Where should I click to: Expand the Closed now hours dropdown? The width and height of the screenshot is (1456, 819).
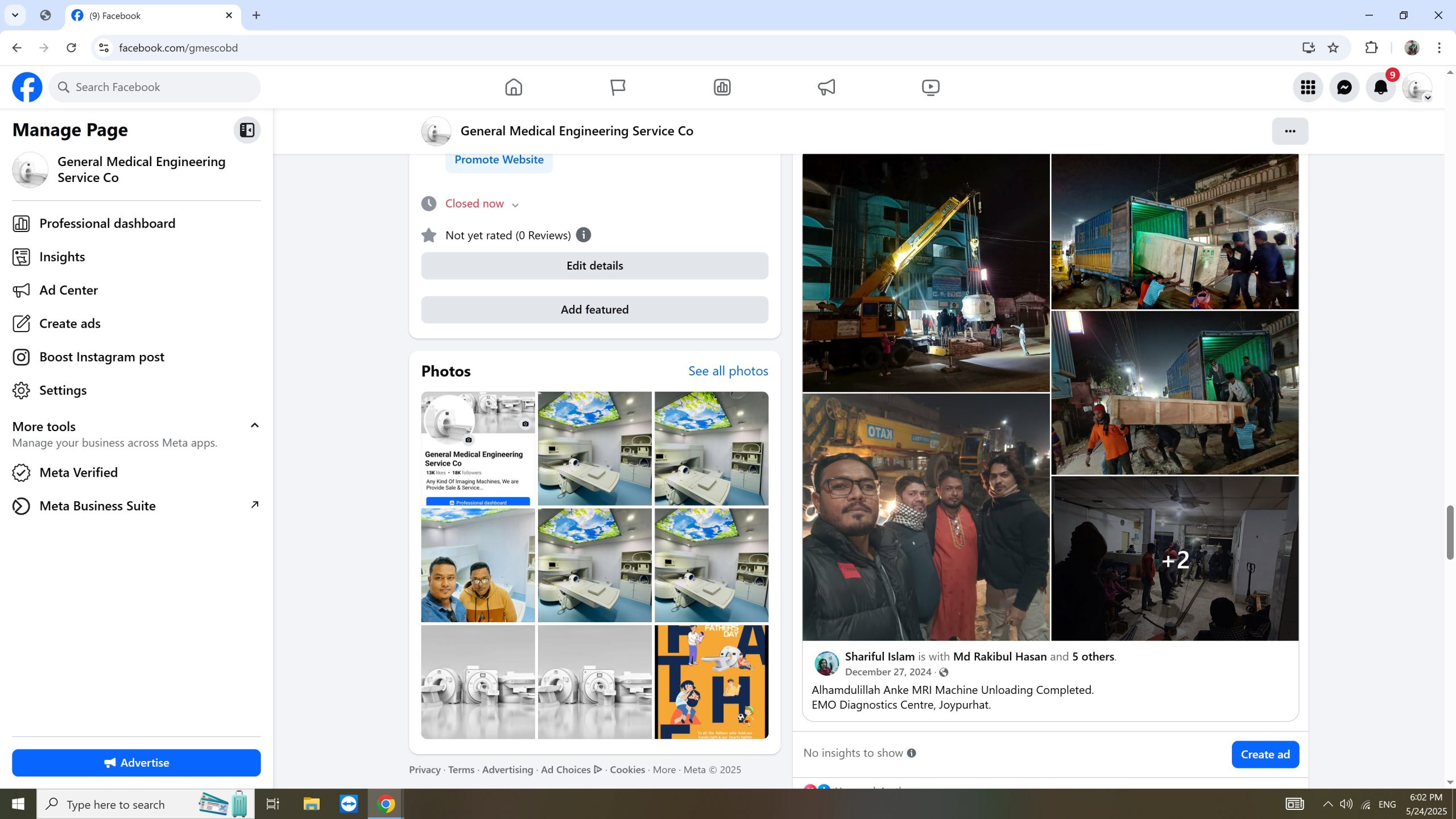pos(515,205)
